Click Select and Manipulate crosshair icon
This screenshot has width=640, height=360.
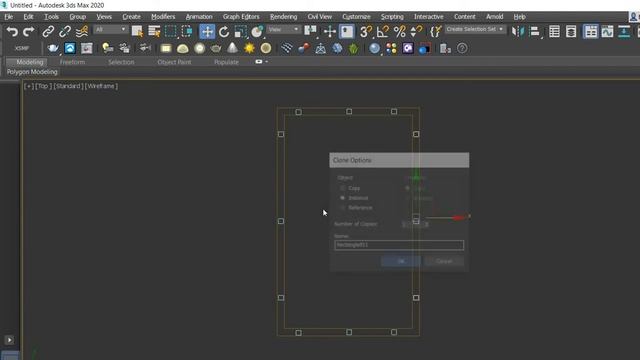[x=329, y=31]
